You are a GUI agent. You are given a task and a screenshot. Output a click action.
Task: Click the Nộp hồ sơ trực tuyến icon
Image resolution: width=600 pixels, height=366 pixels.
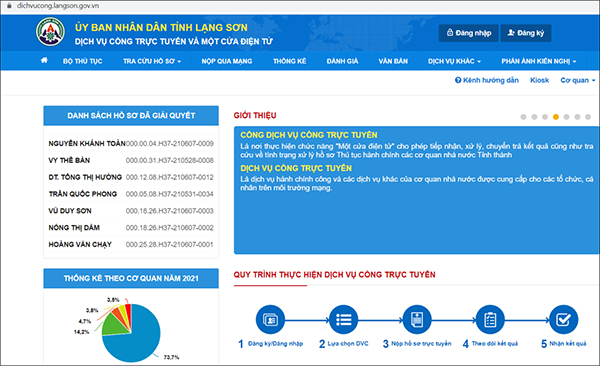pyautogui.click(x=417, y=319)
